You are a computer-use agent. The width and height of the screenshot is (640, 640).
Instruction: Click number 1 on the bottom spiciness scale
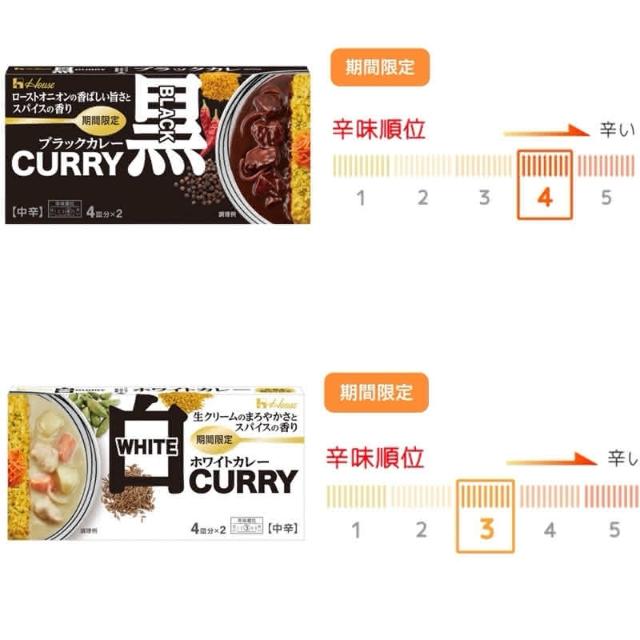click(x=356, y=530)
